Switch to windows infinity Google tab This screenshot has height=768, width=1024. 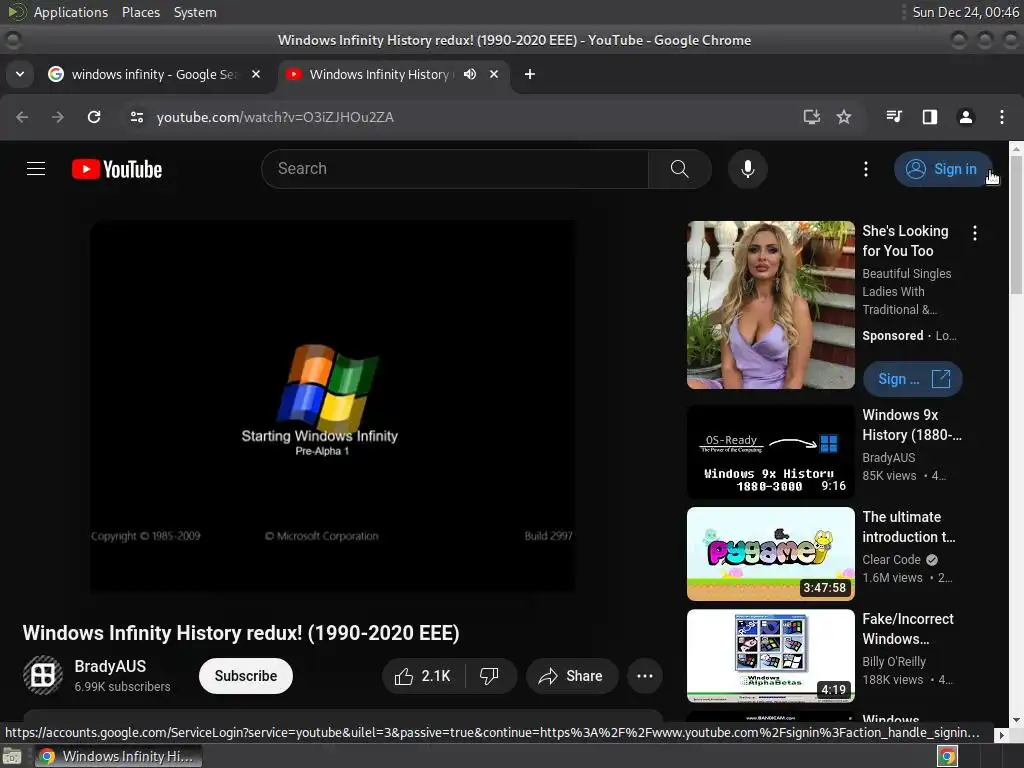(154, 74)
